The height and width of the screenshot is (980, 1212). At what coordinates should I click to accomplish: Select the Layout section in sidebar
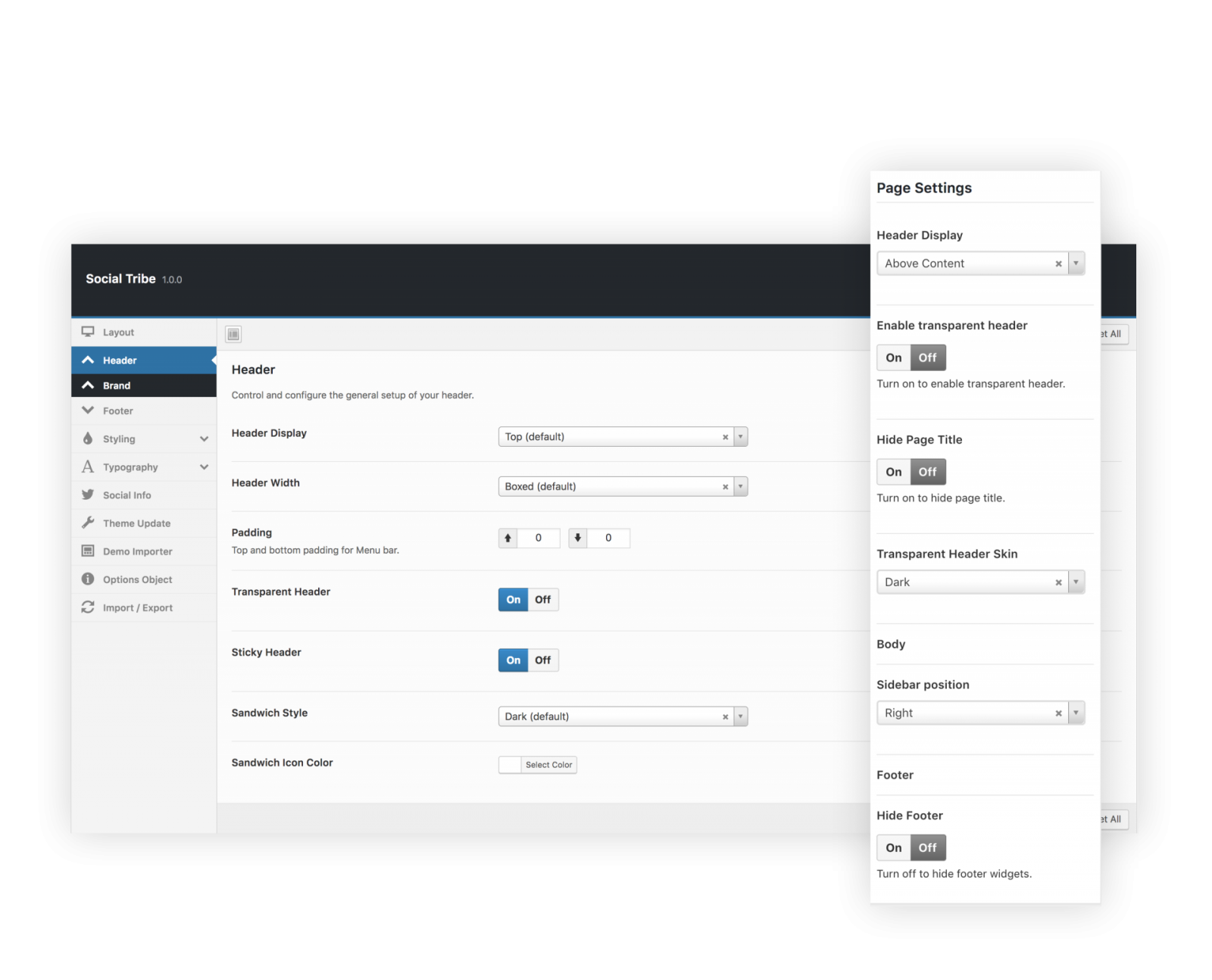tap(118, 332)
